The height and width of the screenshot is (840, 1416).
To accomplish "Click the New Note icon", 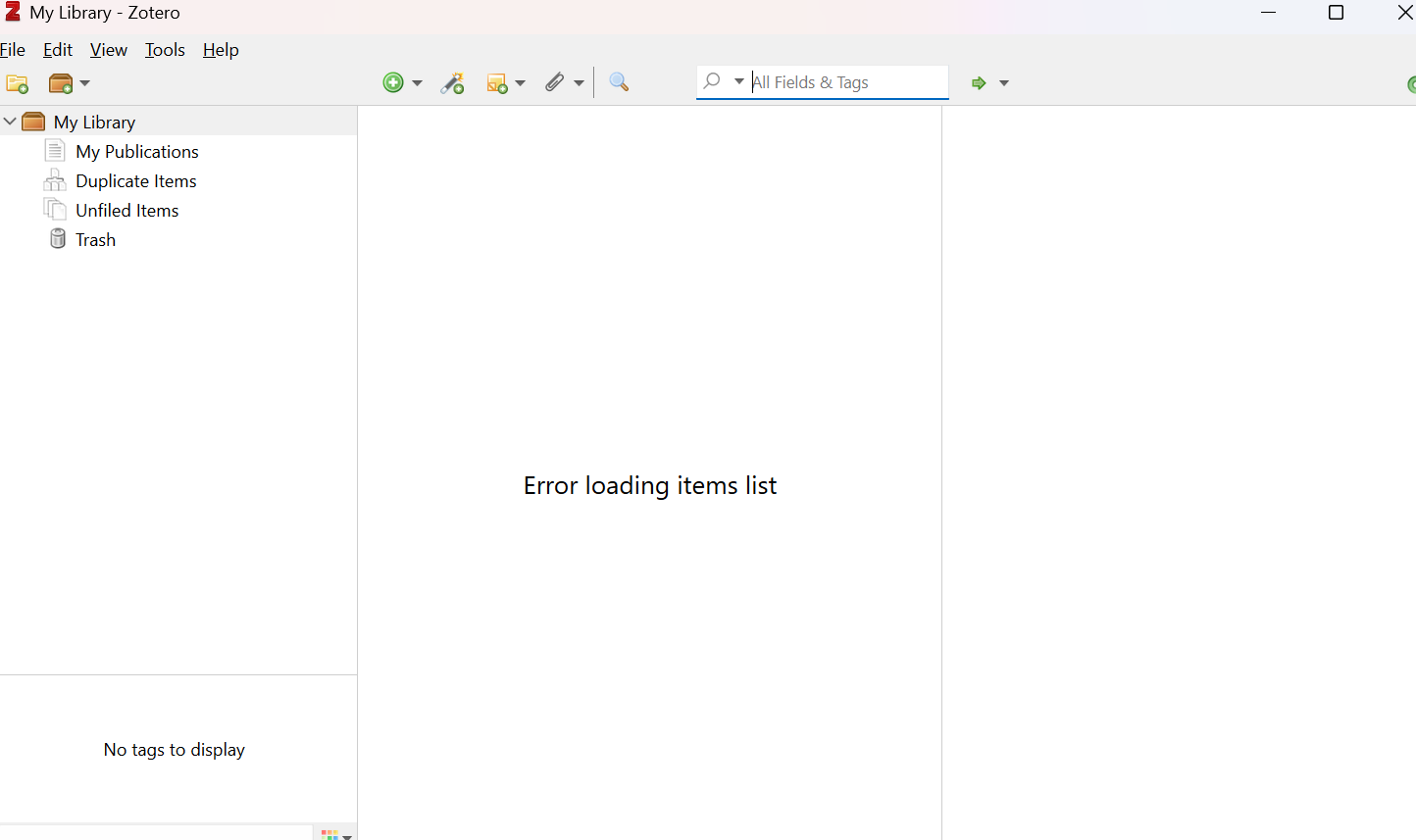I will (x=497, y=83).
